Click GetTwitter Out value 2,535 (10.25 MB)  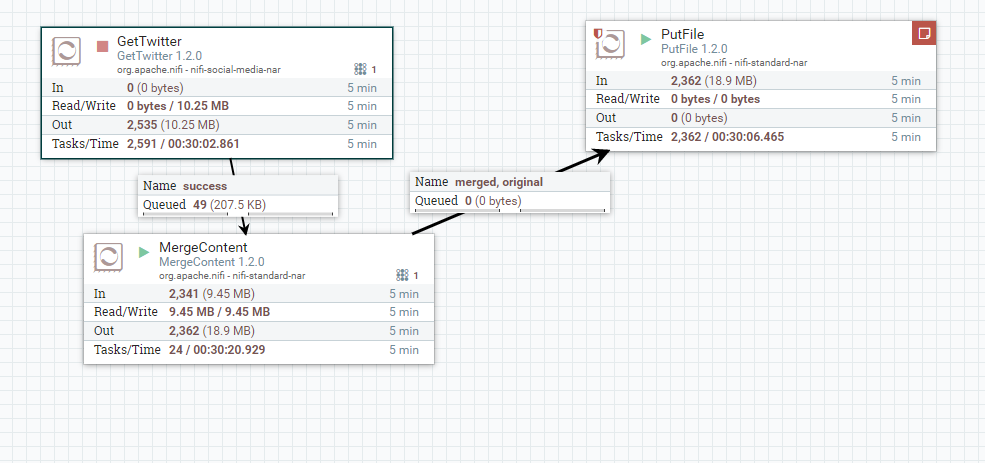[x=173, y=124]
